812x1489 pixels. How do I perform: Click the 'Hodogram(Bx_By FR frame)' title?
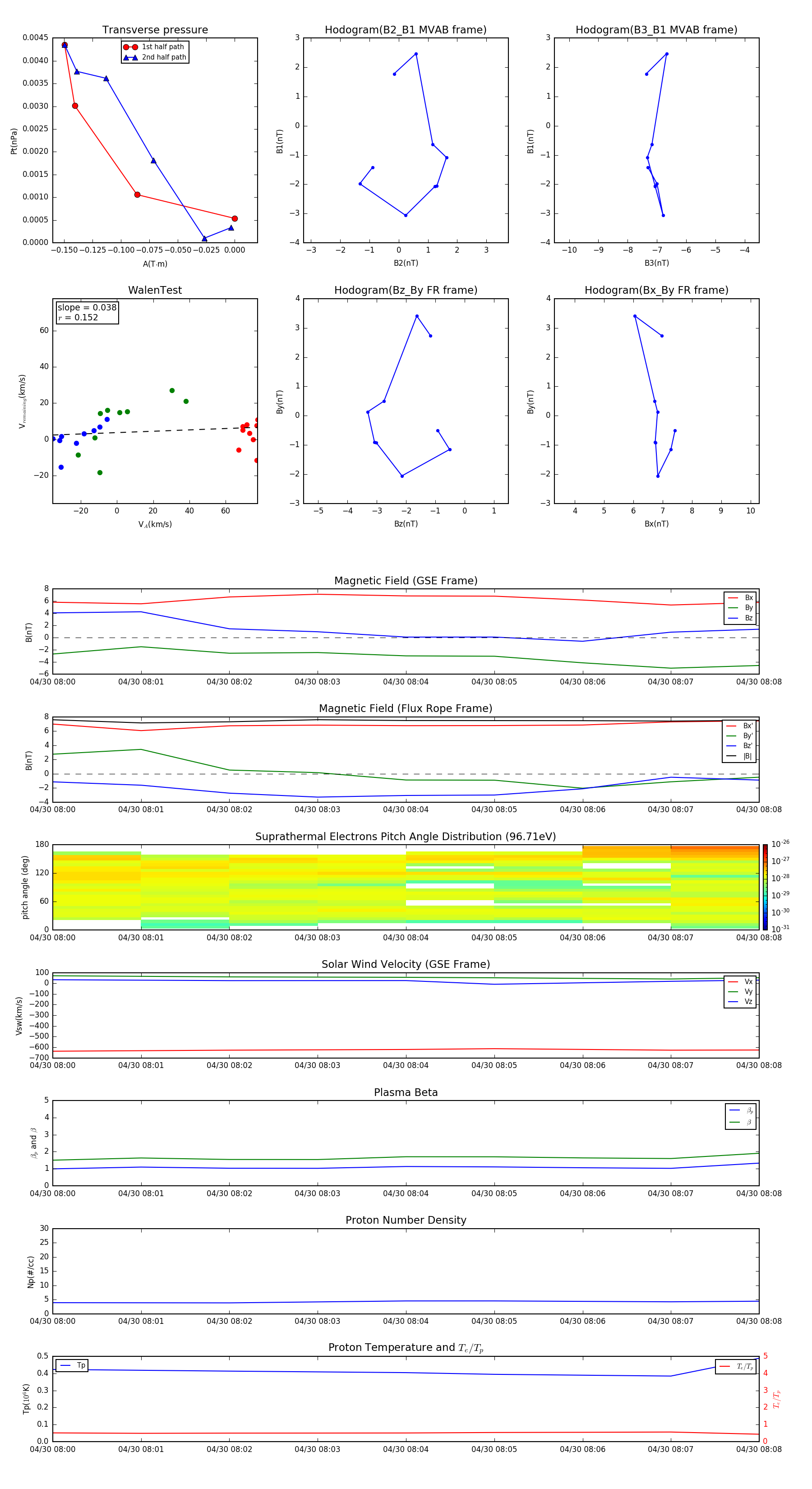pos(656,290)
